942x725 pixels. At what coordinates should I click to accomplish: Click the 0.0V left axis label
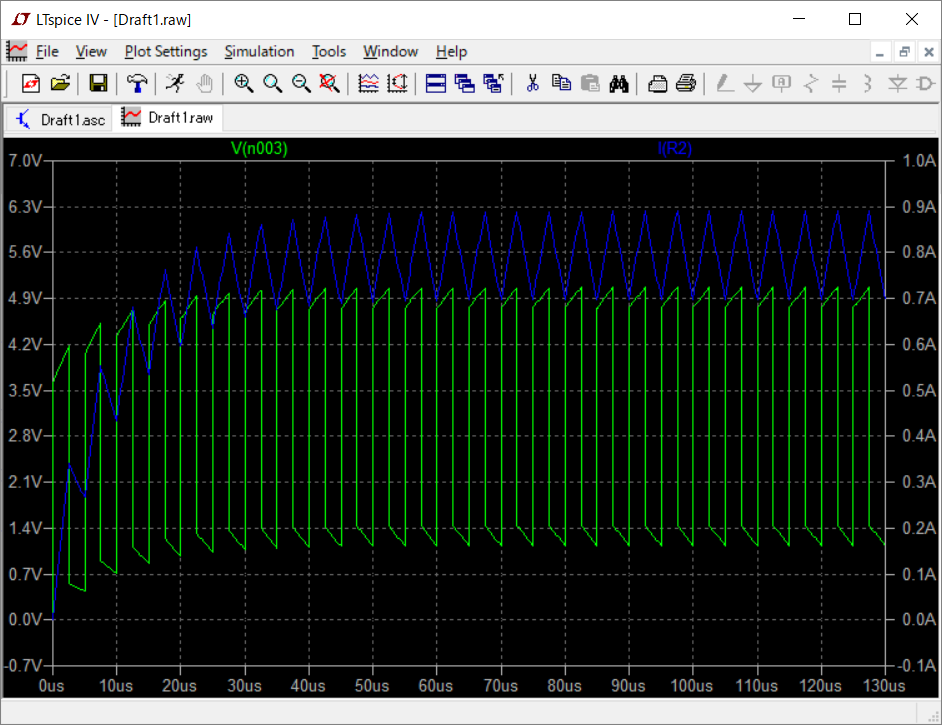click(x=25, y=620)
